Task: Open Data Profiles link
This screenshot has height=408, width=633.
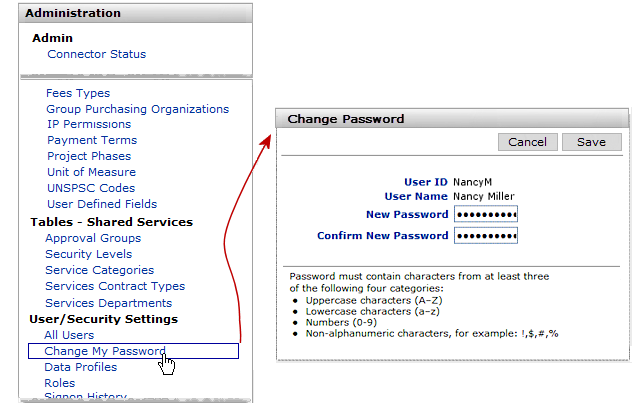Action: pyautogui.click(x=80, y=367)
